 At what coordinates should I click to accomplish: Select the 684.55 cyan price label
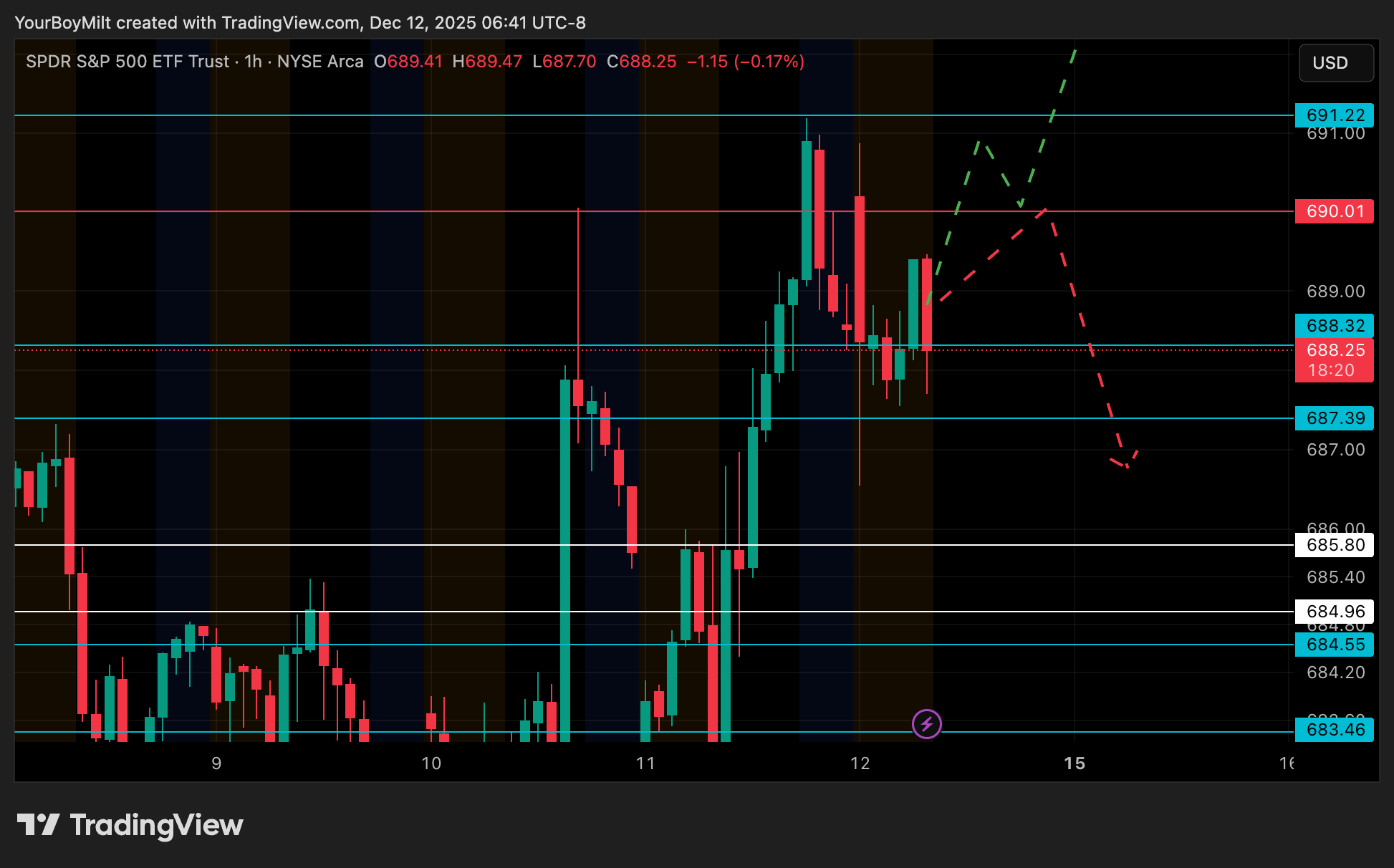[x=1334, y=645]
